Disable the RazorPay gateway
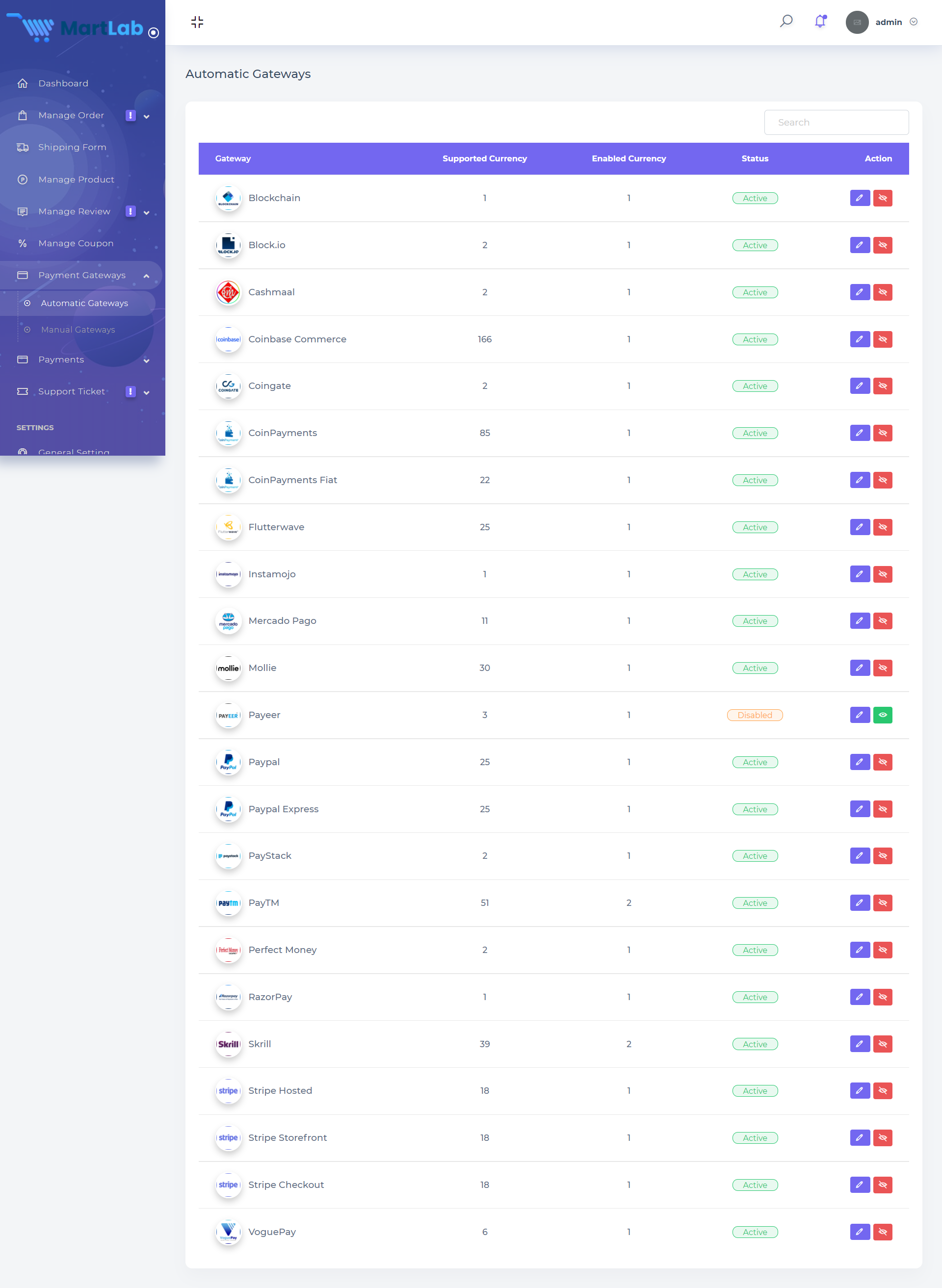 tap(883, 997)
